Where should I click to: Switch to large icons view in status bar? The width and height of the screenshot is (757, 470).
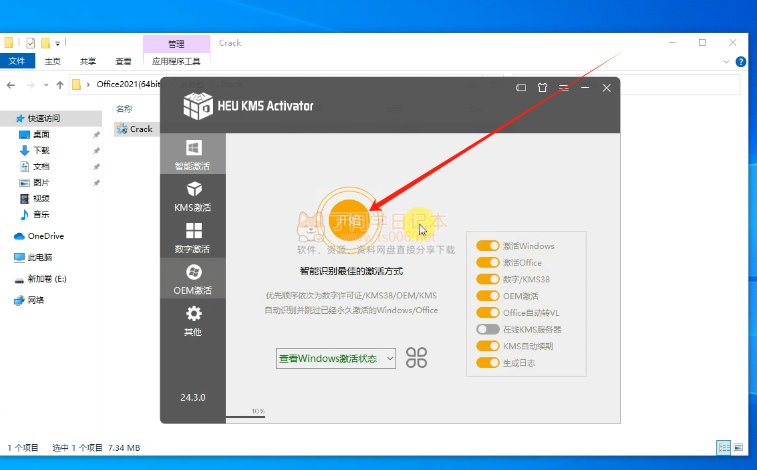739,447
